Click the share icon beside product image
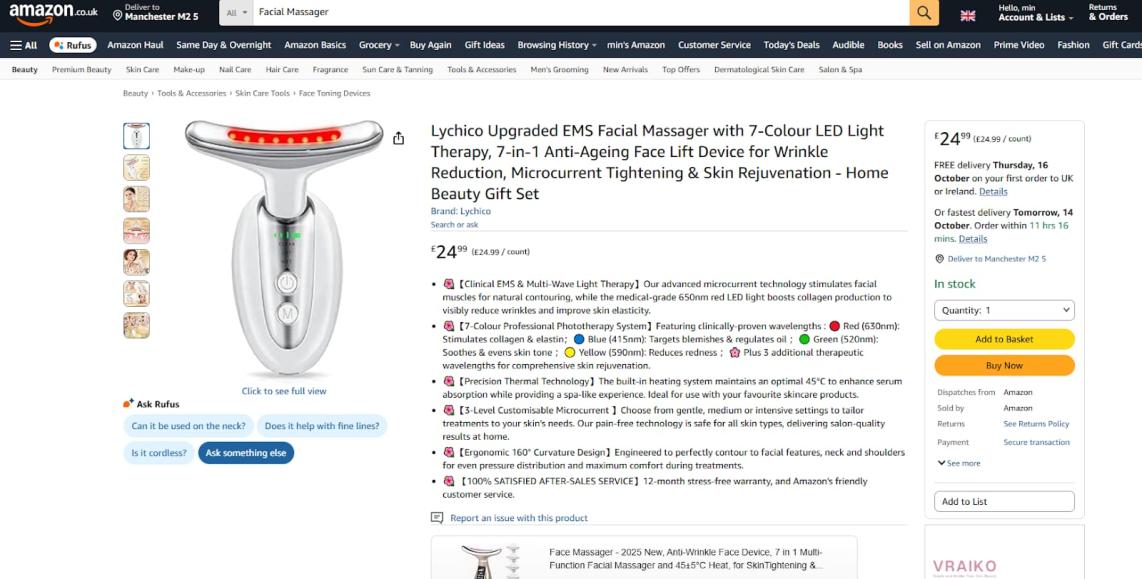The image size is (1142, 579). (398, 138)
